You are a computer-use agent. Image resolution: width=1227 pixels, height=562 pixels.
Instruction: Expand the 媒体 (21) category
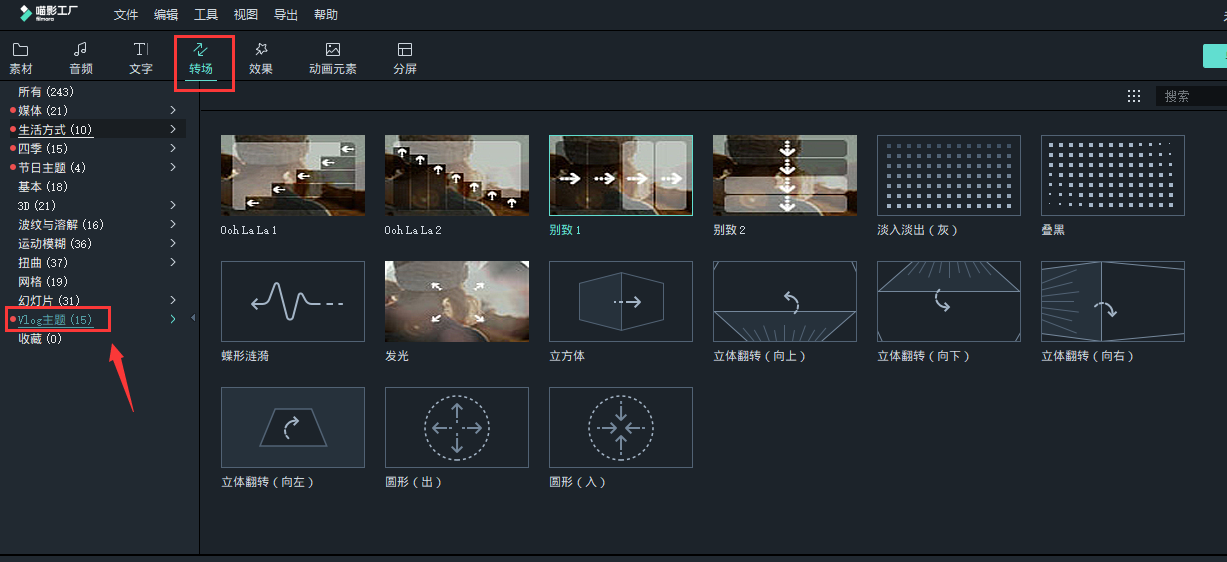(x=173, y=110)
